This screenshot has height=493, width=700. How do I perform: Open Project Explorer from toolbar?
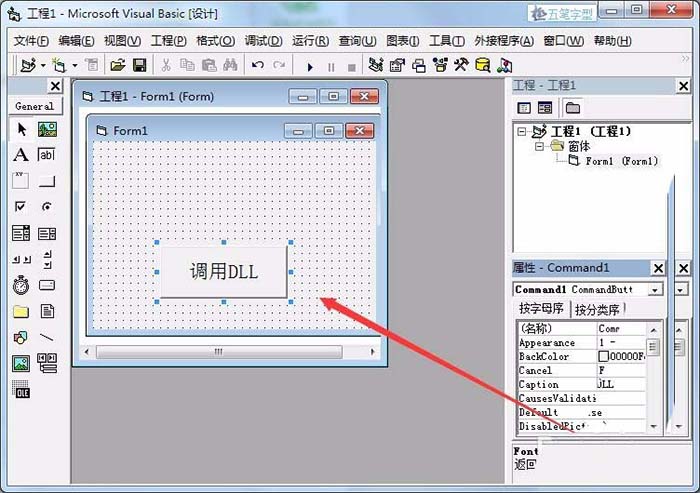tap(376, 66)
